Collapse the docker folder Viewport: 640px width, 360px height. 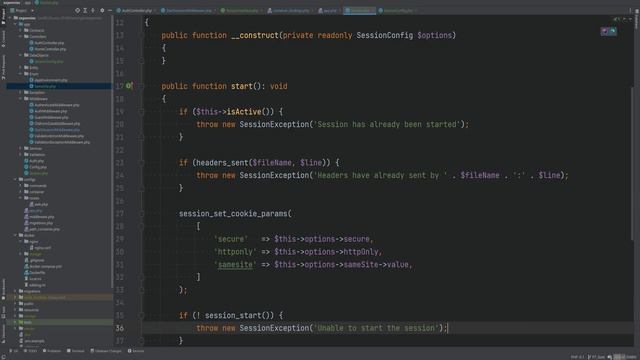[16, 235]
